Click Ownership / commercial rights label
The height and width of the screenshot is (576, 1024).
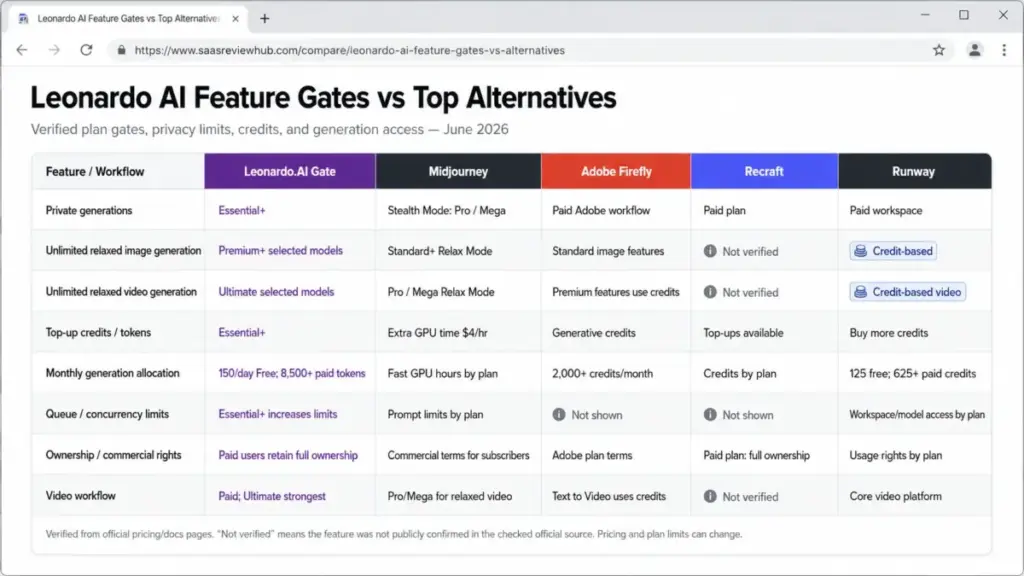click(x=114, y=455)
